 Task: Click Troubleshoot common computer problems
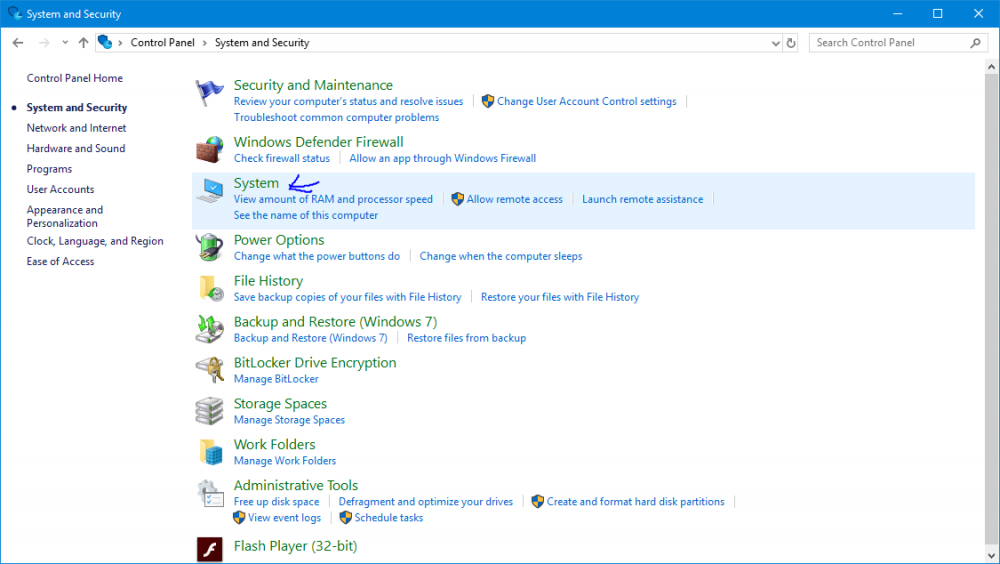coord(336,117)
